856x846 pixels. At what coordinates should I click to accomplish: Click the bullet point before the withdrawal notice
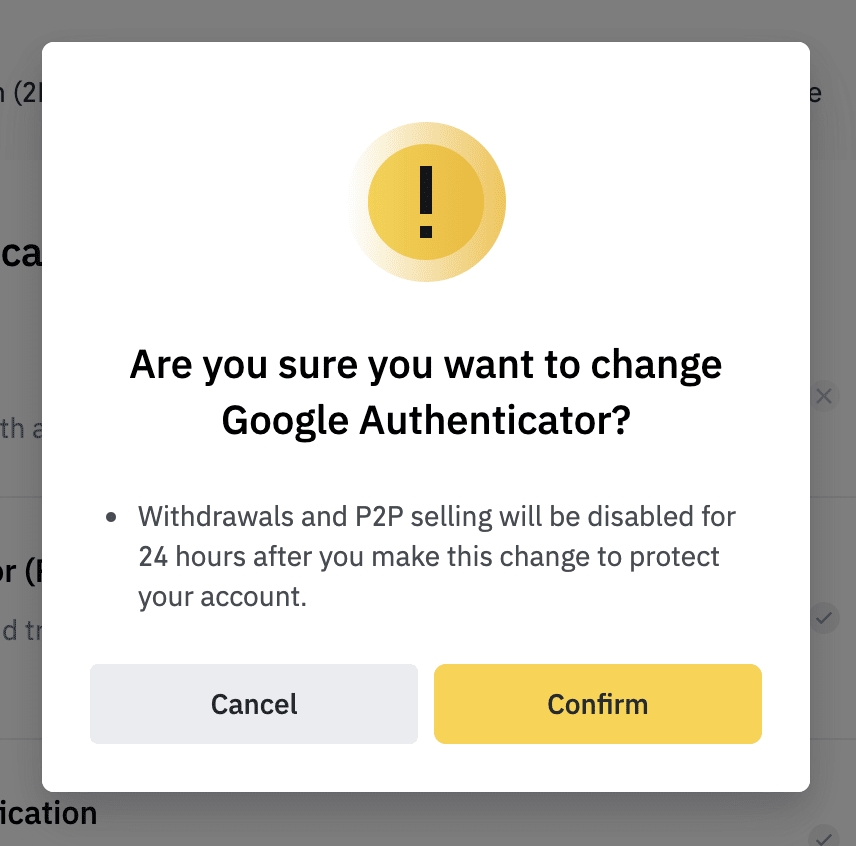pos(112,518)
